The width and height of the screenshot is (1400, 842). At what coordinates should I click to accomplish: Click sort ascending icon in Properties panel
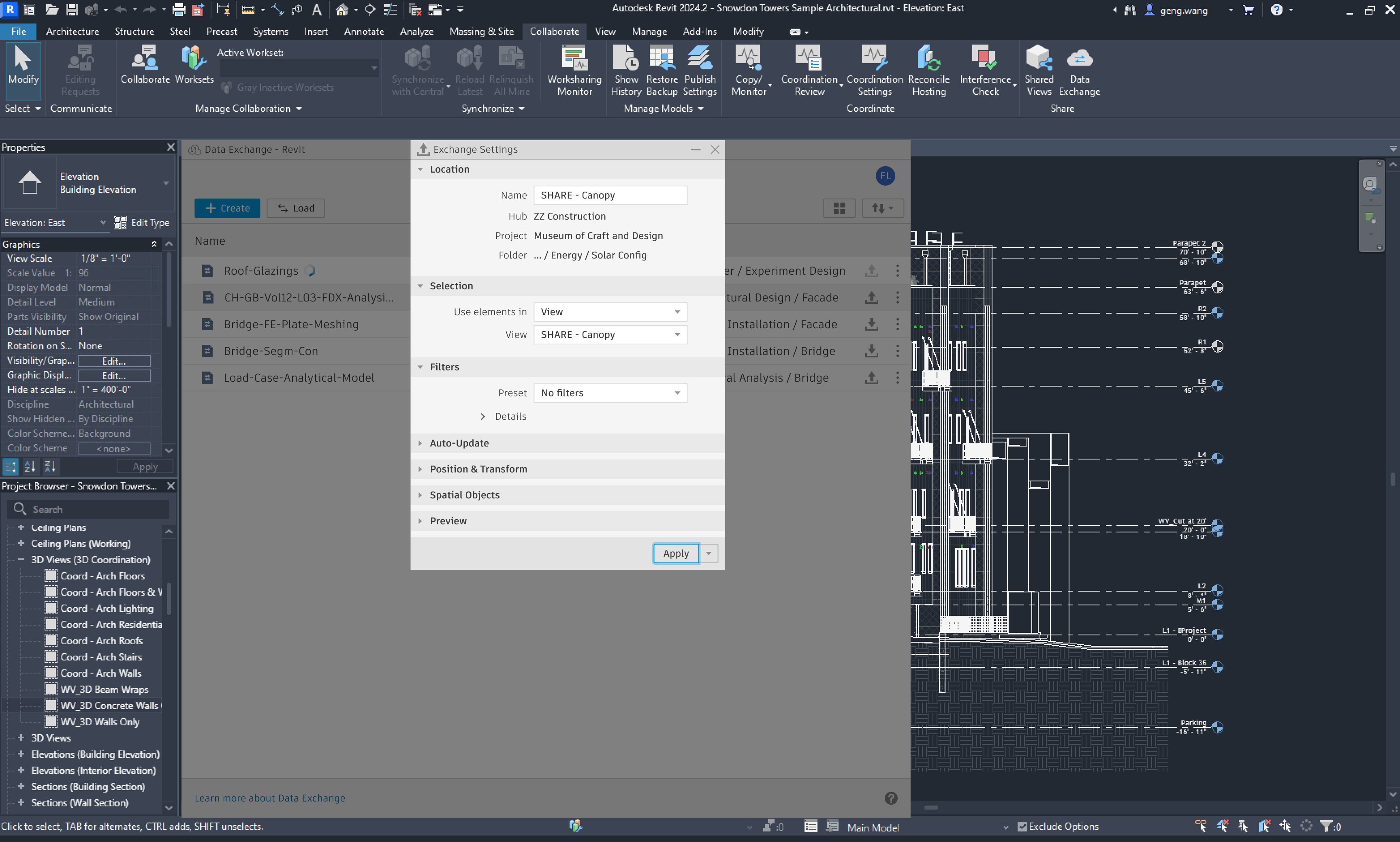click(30, 466)
